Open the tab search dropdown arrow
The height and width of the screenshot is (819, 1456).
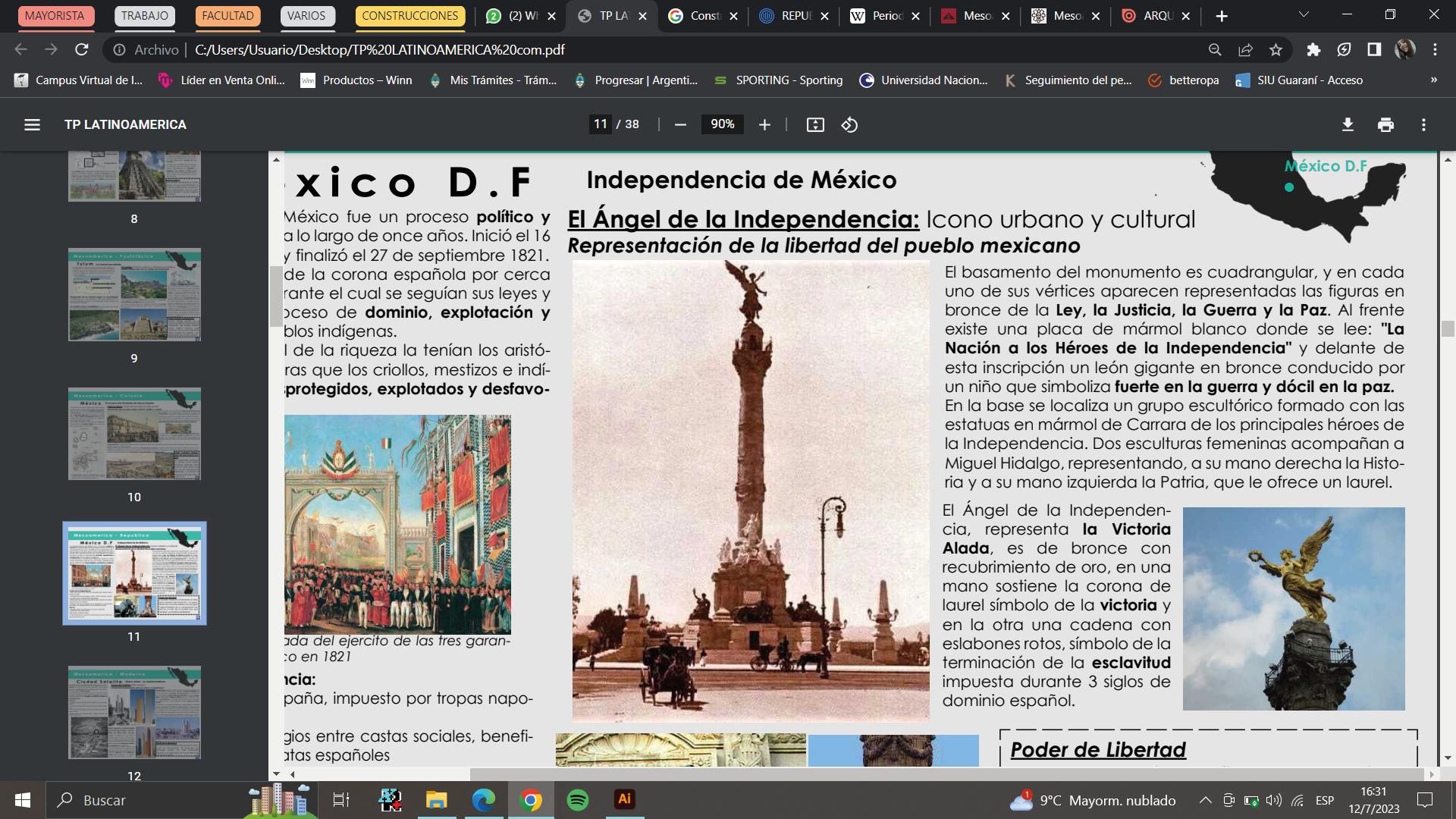coord(1304,15)
